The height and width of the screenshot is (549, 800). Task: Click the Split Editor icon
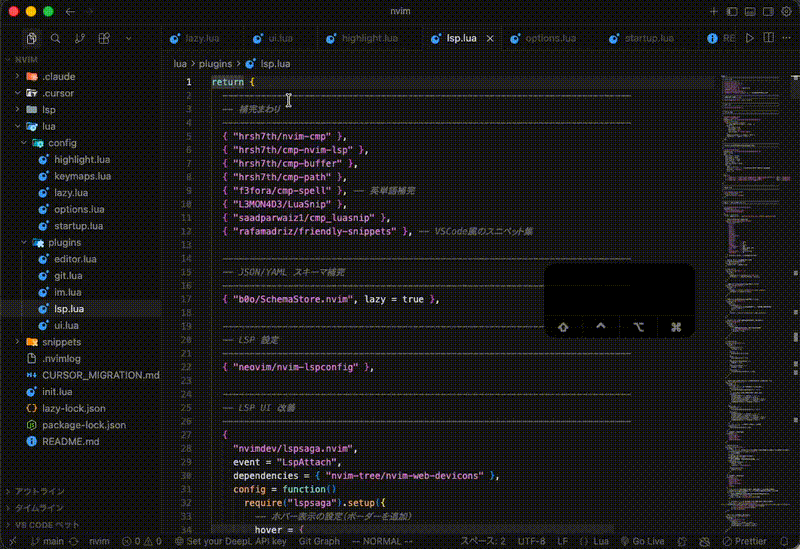pyautogui.click(x=766, y=38)
